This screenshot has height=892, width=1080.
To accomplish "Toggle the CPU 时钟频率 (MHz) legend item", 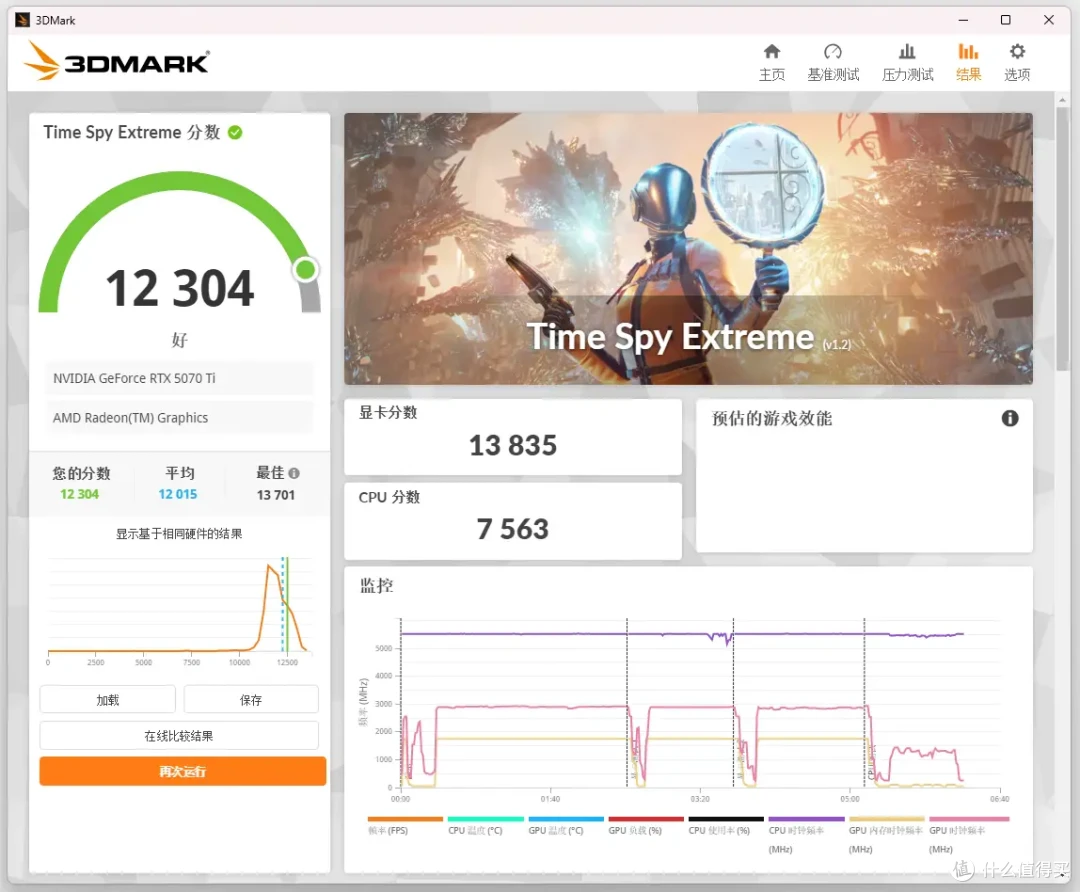I will tap(806, 835).
